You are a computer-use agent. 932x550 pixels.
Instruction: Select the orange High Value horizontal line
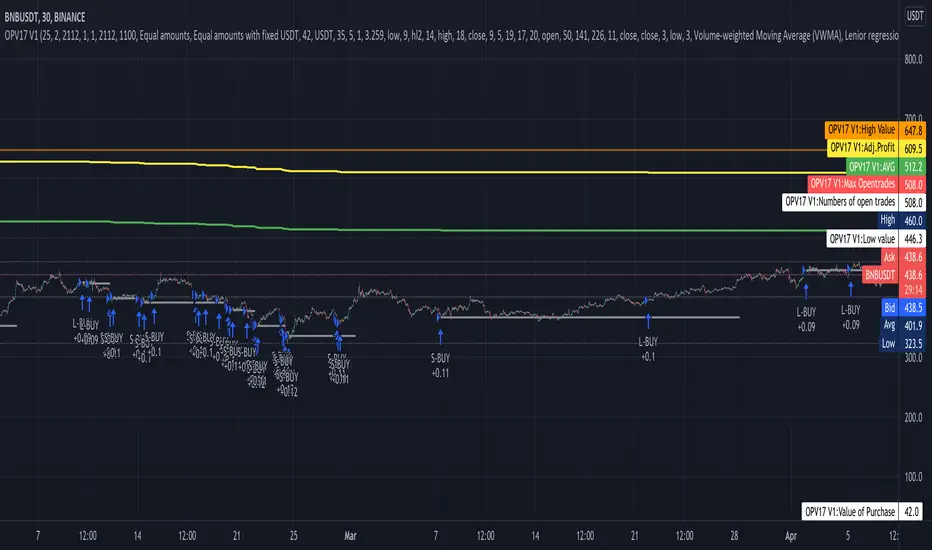413,150
